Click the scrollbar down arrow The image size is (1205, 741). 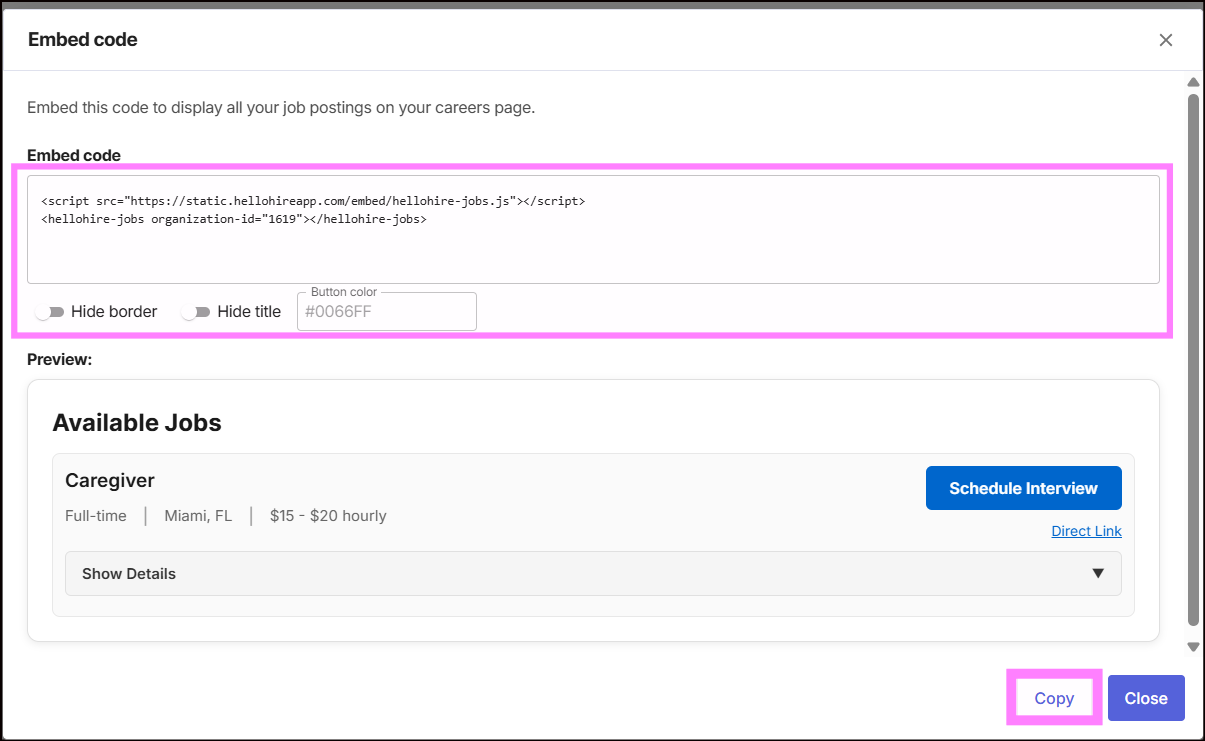point(1193,647)
